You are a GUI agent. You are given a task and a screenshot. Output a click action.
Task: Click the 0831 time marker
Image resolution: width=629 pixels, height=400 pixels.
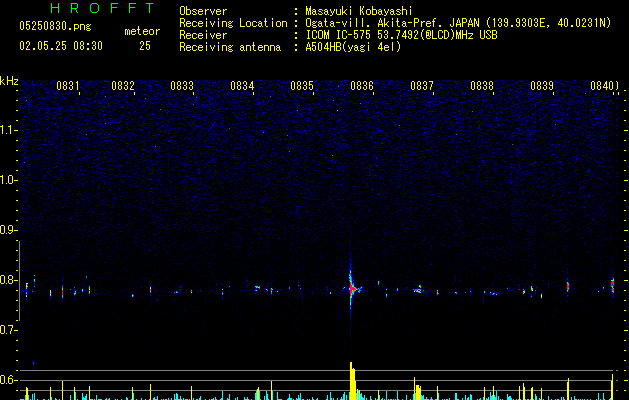point(68,86)
